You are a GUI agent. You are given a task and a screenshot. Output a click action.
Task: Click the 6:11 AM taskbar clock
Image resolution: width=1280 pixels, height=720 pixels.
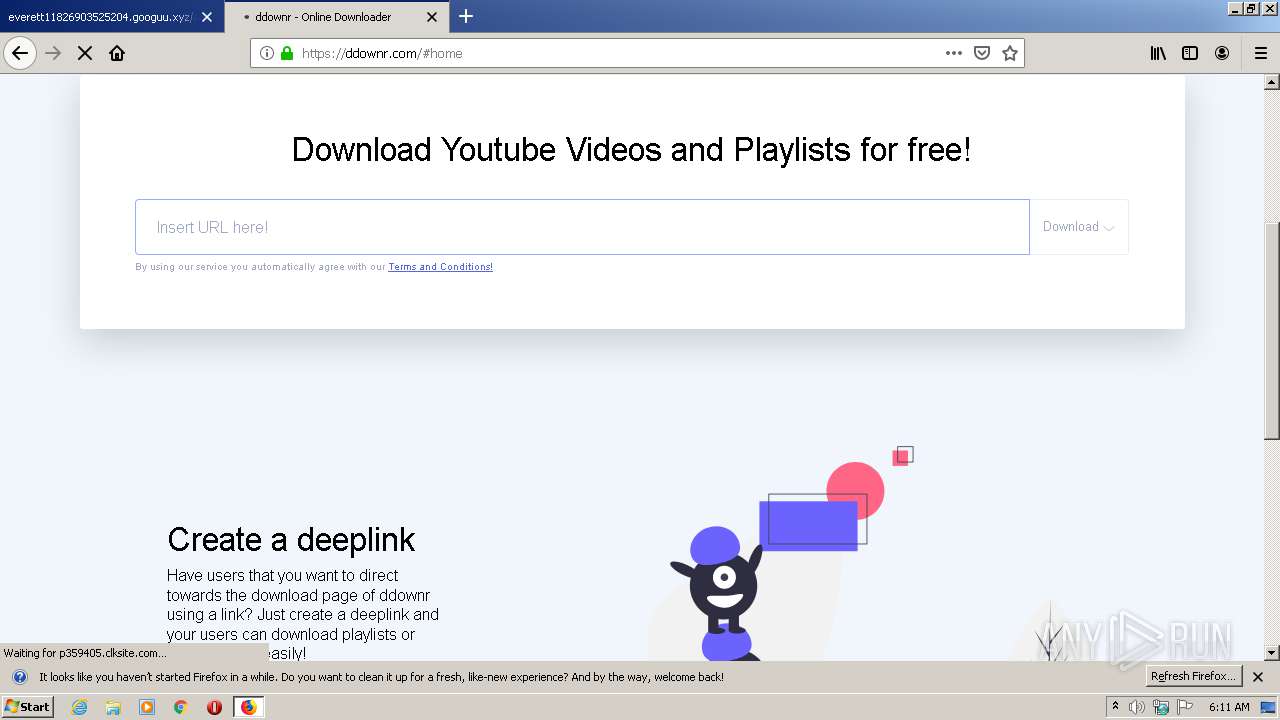point(1229,707)
